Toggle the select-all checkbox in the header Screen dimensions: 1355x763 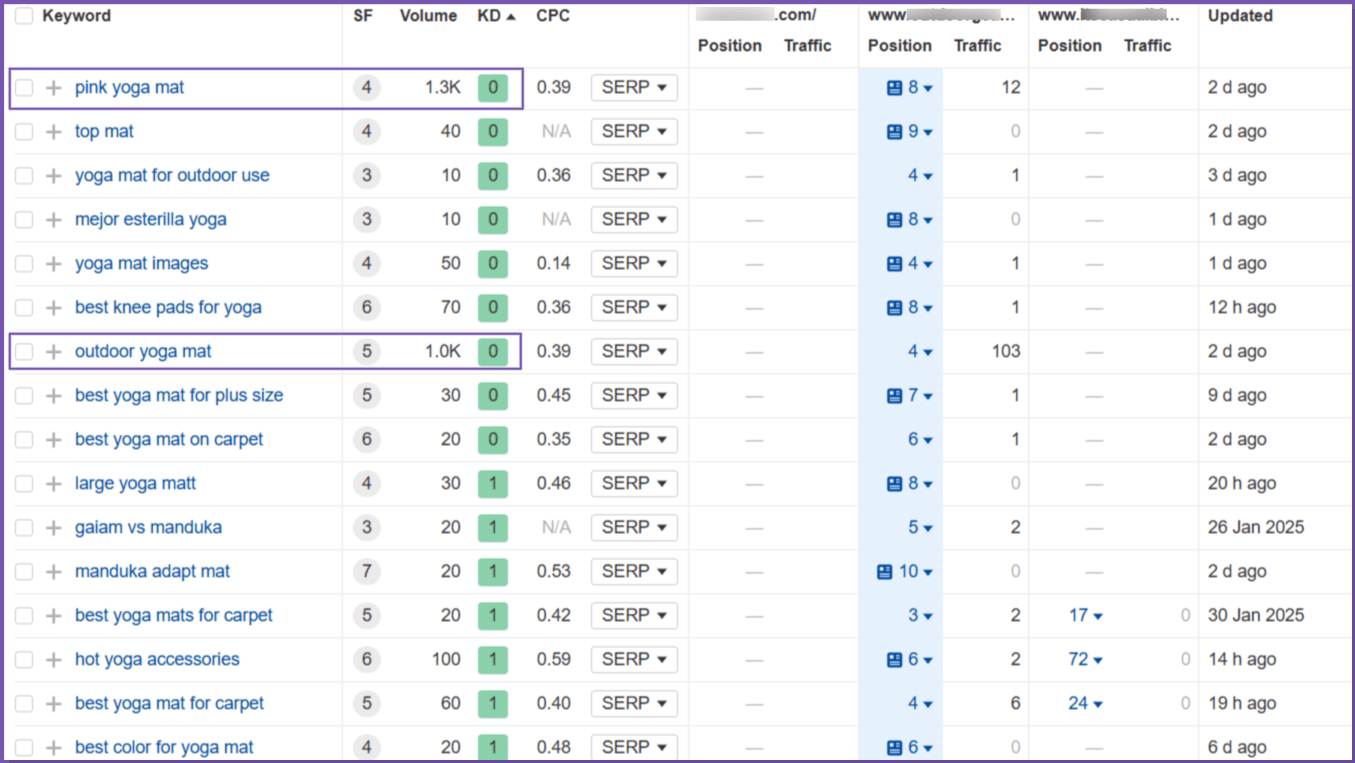coord(22,15)
